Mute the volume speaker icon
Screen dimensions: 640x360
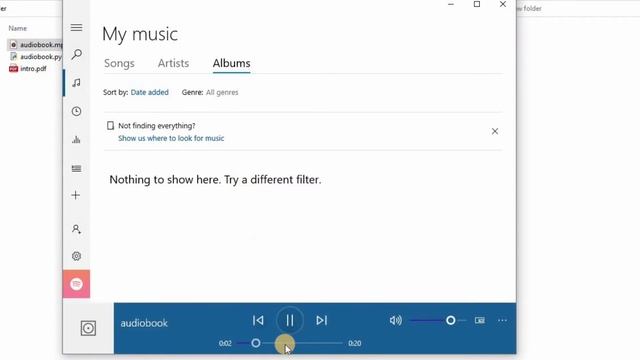pyautogui.click(x=396, y=320)
